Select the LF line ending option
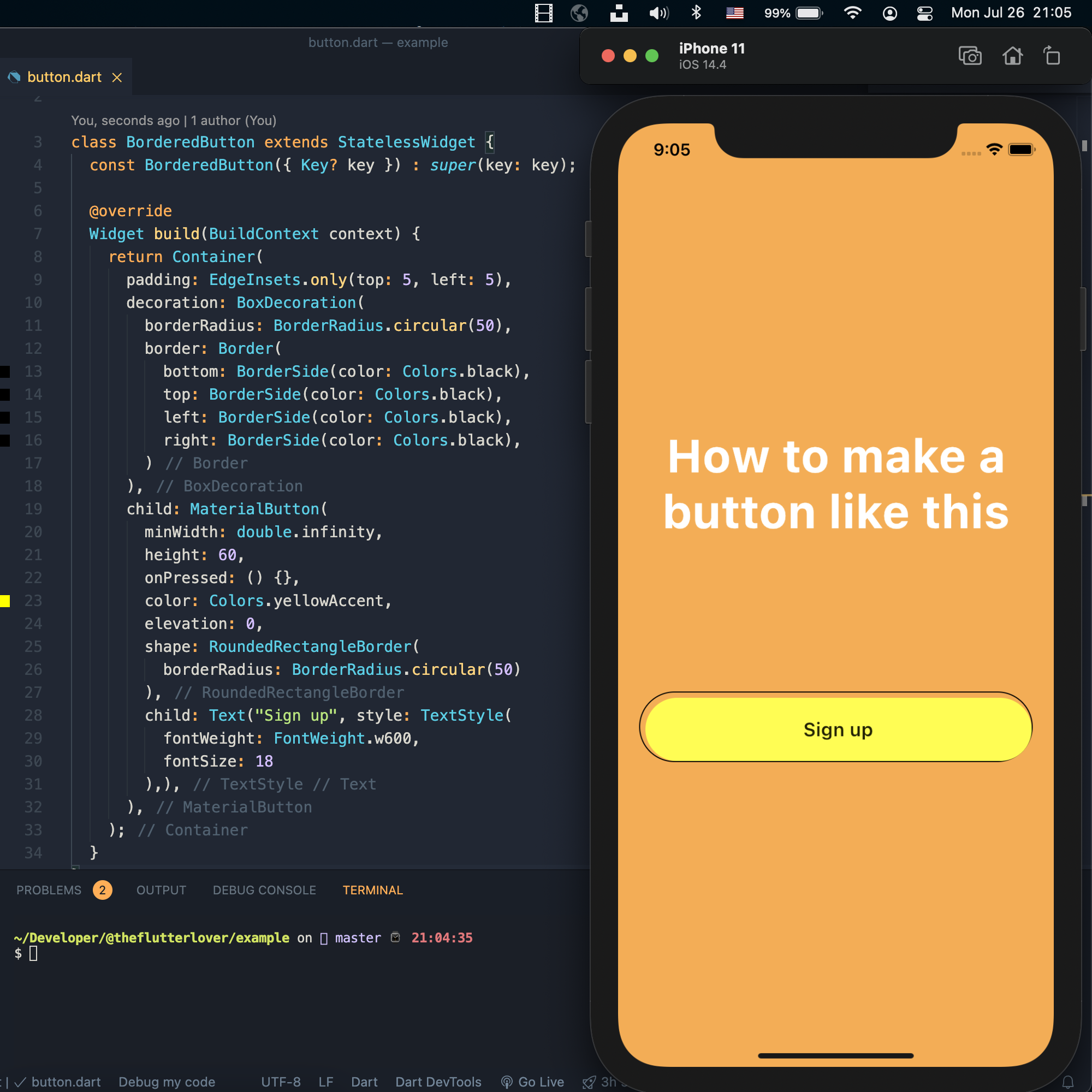The width and height of the screenshot is (1092, 1092). point(325,1082)
